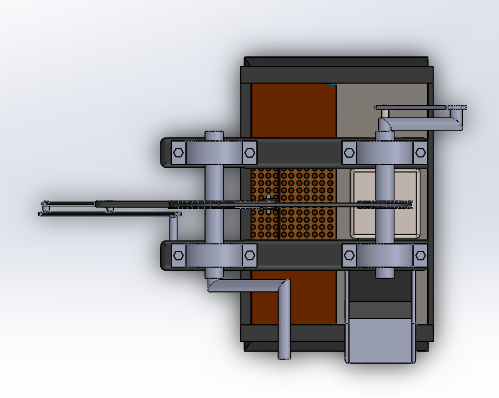Select the dark gray block above the light gray box
Screen dimensions: 499x398
tap(380, 309)
